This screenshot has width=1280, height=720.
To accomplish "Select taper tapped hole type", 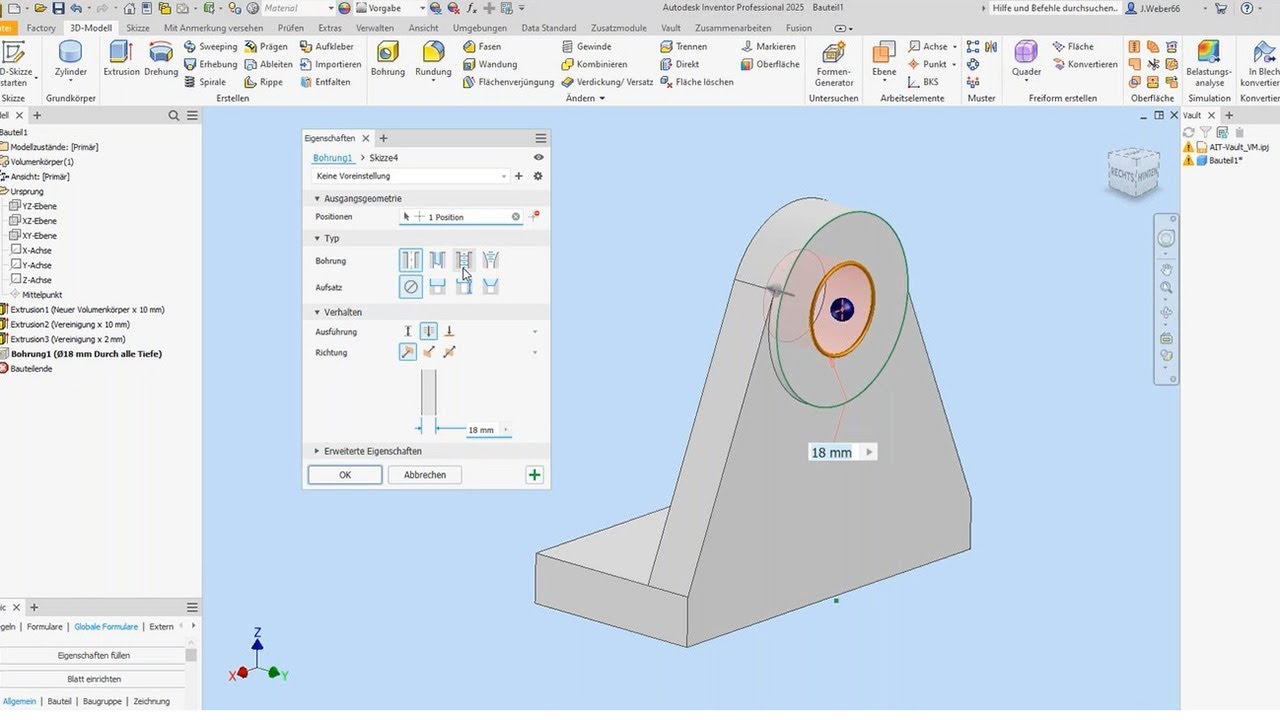I will click(x=490, y=260).
